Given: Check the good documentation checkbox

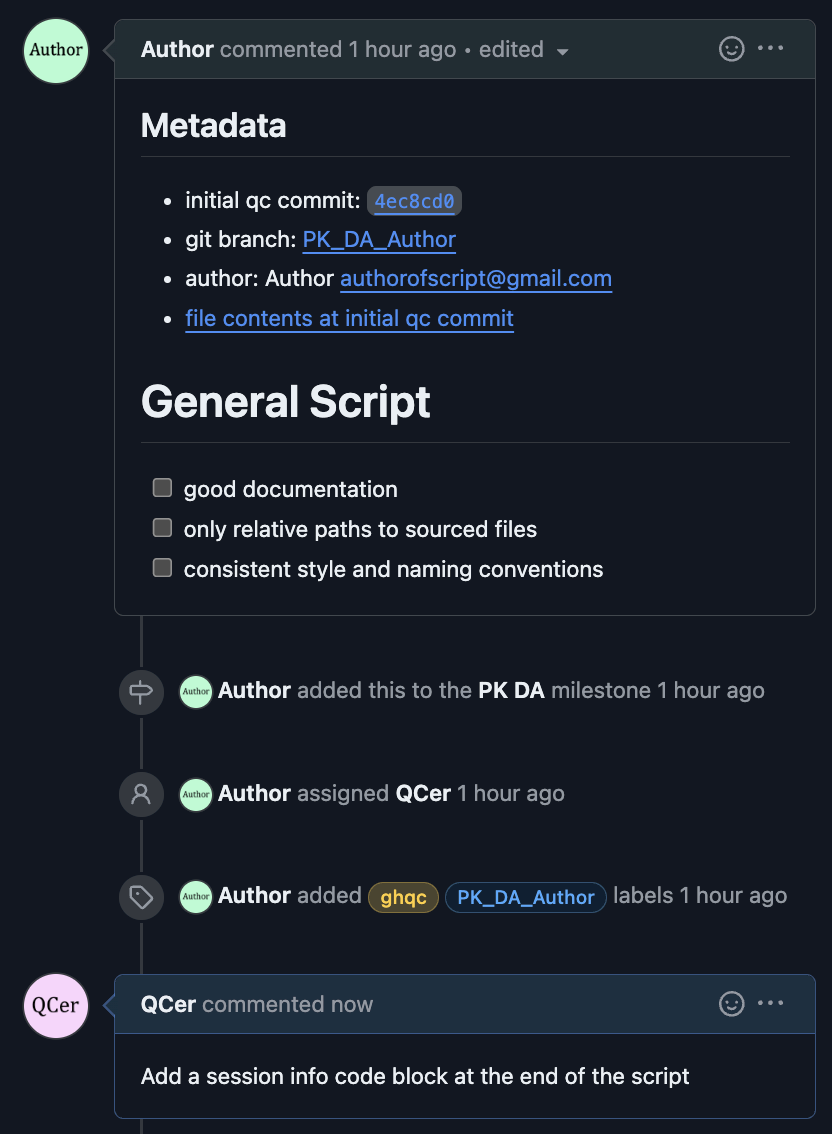Looking at the screenshot, I should [162, 487].
